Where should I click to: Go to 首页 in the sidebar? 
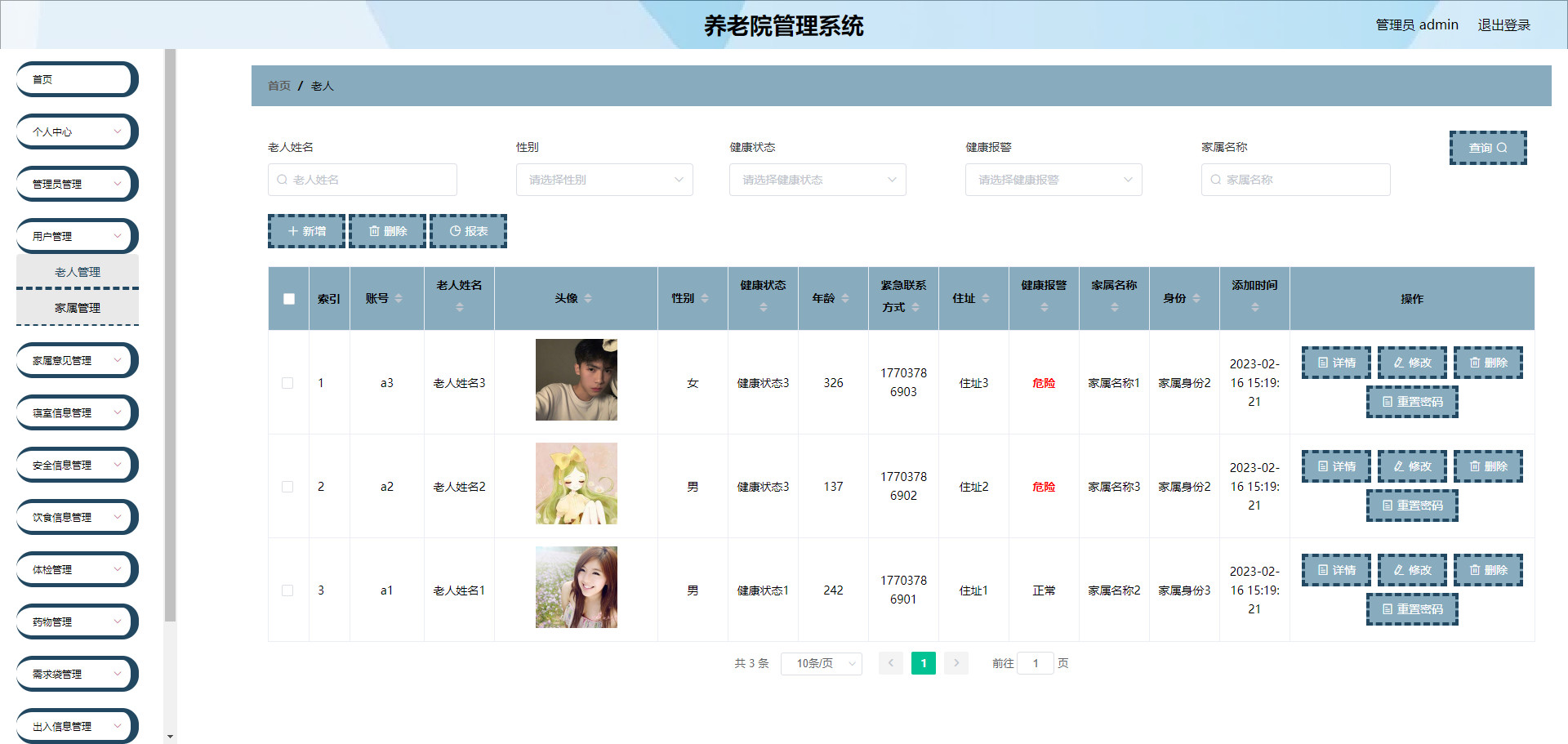pos(77,79)
